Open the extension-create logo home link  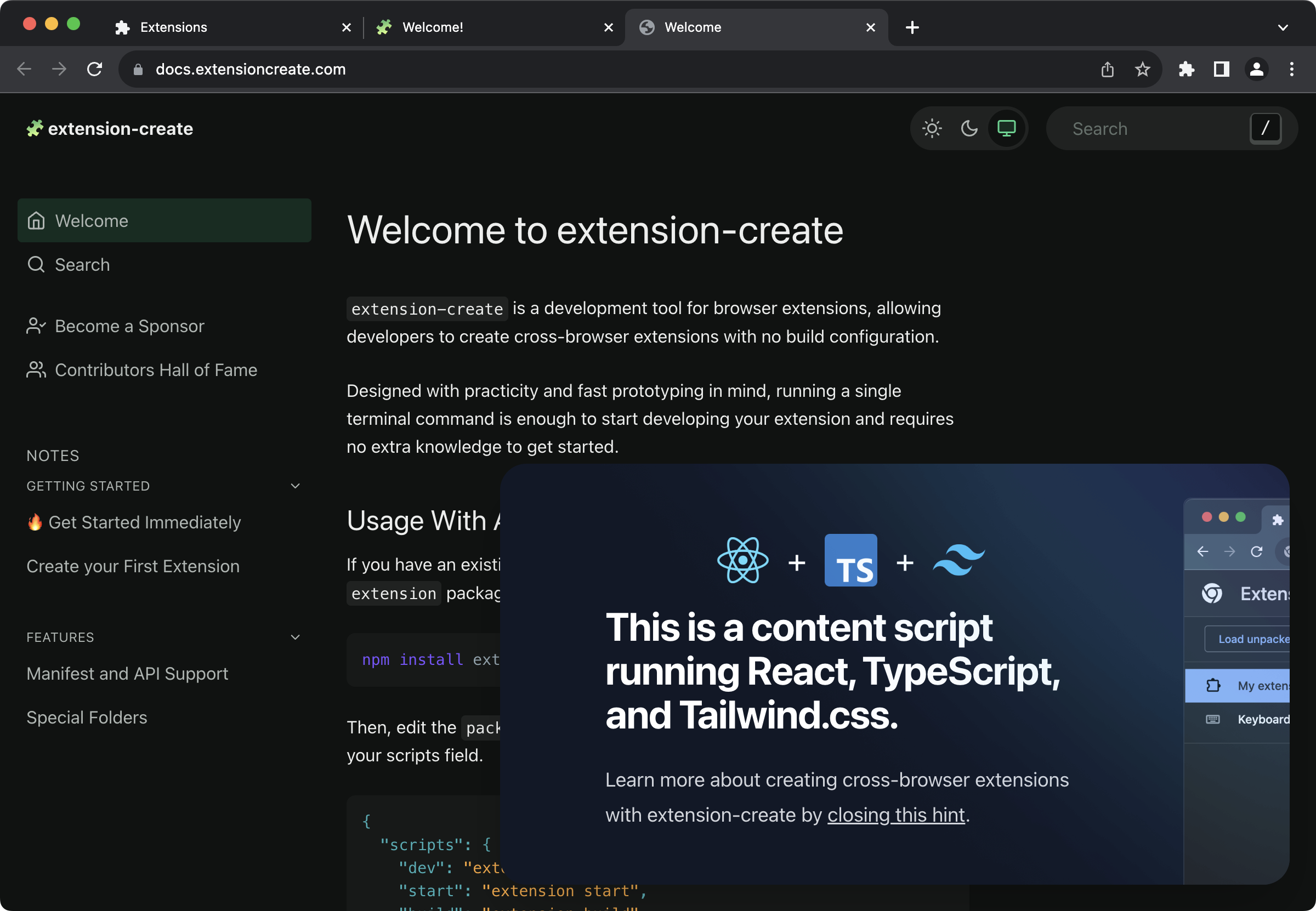pyautogui.click(x=110, y=128)
